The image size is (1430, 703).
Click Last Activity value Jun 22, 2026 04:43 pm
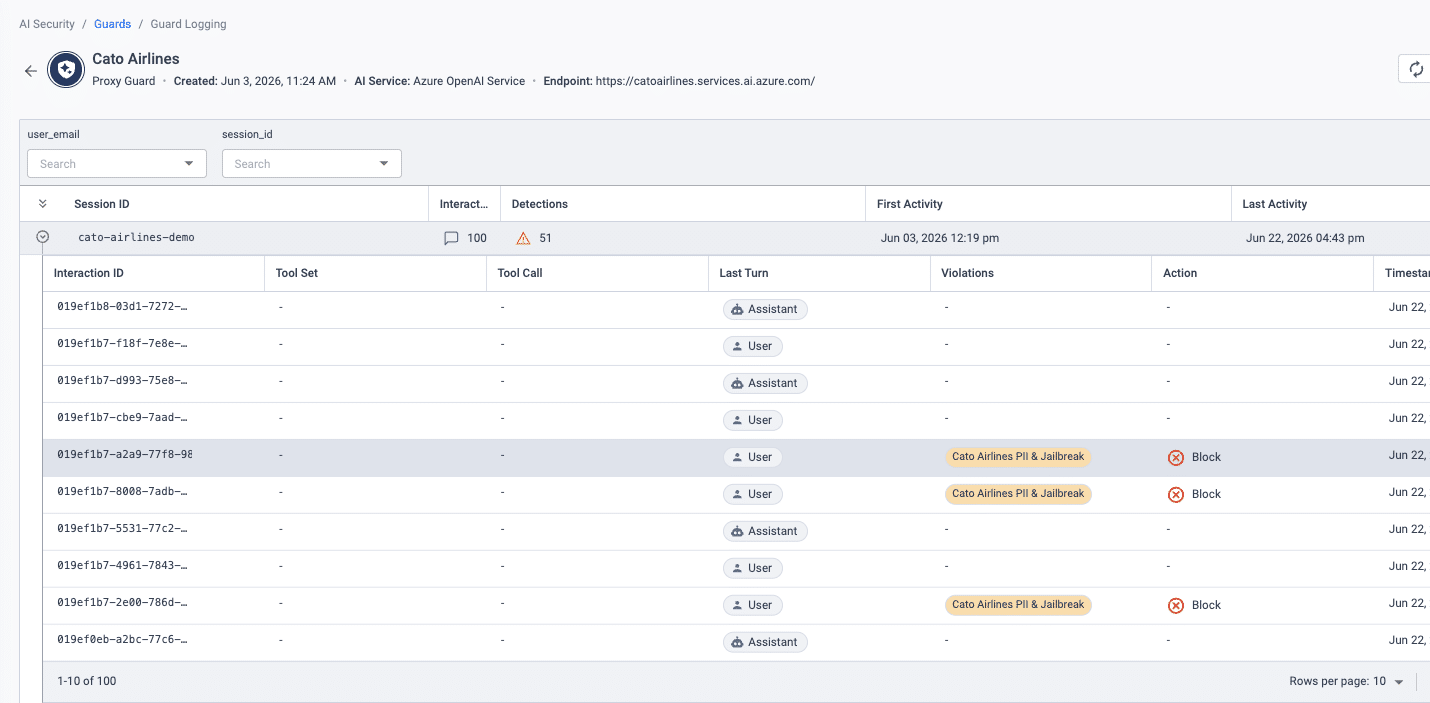pyautogui.click(x=1305, y=238)
